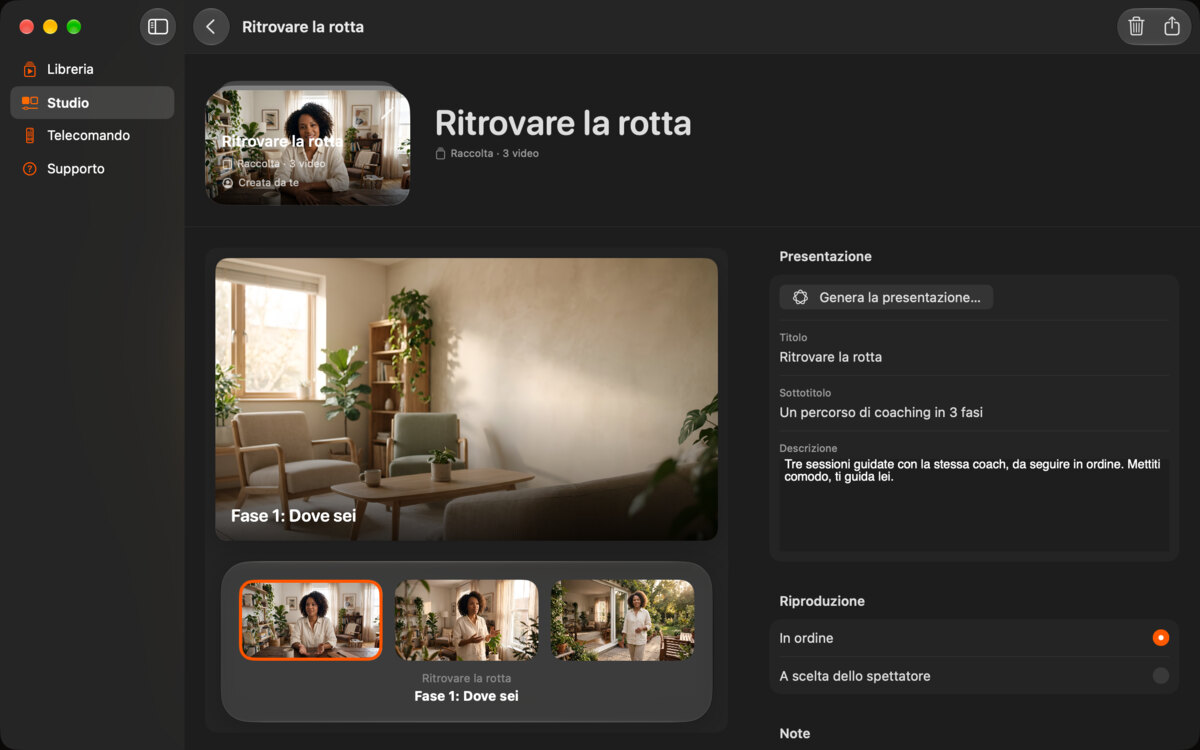Click the Supporto help icon
Viewport: 1200px width, 750px height.
click(x=30, y=169)
